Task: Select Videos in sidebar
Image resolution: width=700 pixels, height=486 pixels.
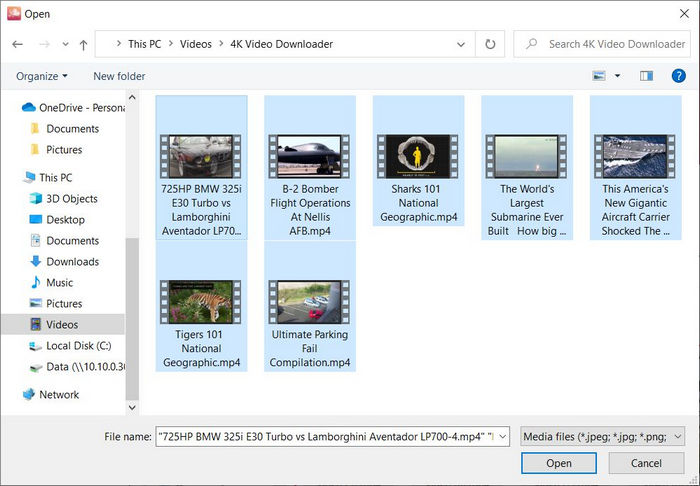Action: [62, 324]
